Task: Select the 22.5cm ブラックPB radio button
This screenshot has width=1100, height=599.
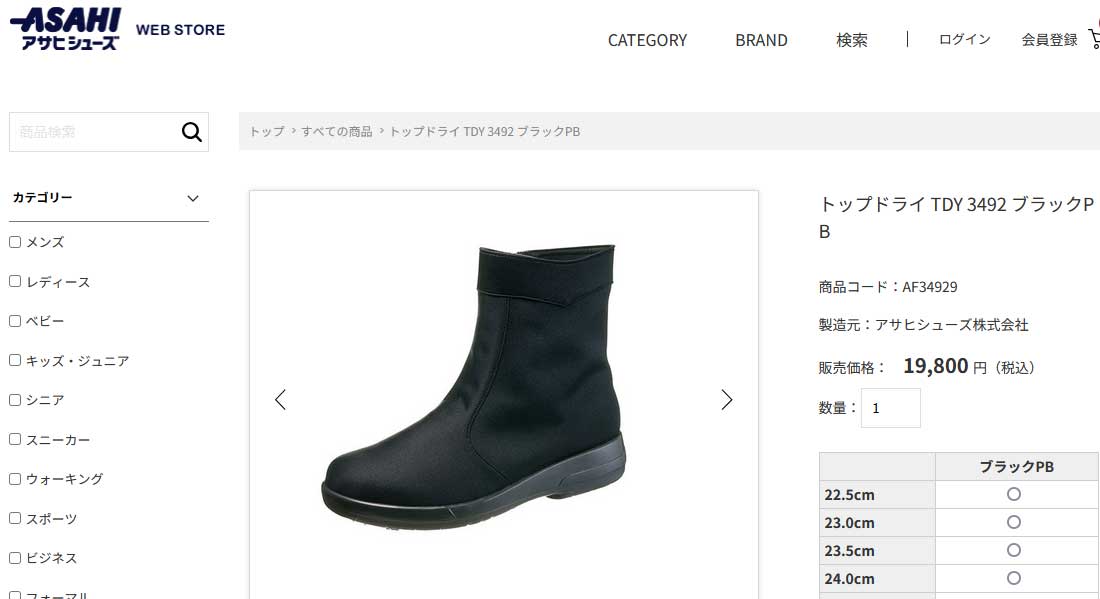Action: click(x=1014, y=494)
